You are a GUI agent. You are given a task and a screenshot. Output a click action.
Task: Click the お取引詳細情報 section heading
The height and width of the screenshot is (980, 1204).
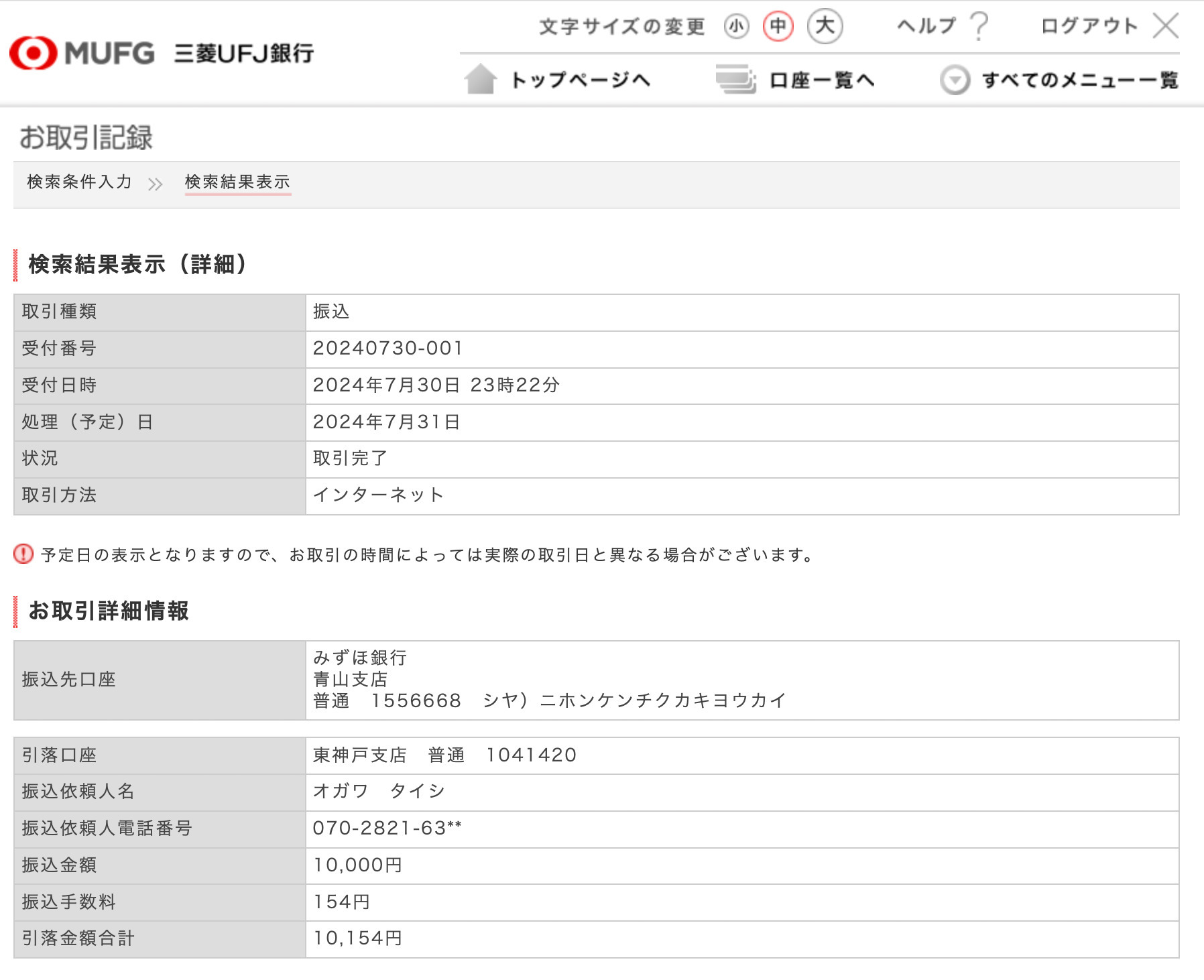click(109, 611)
